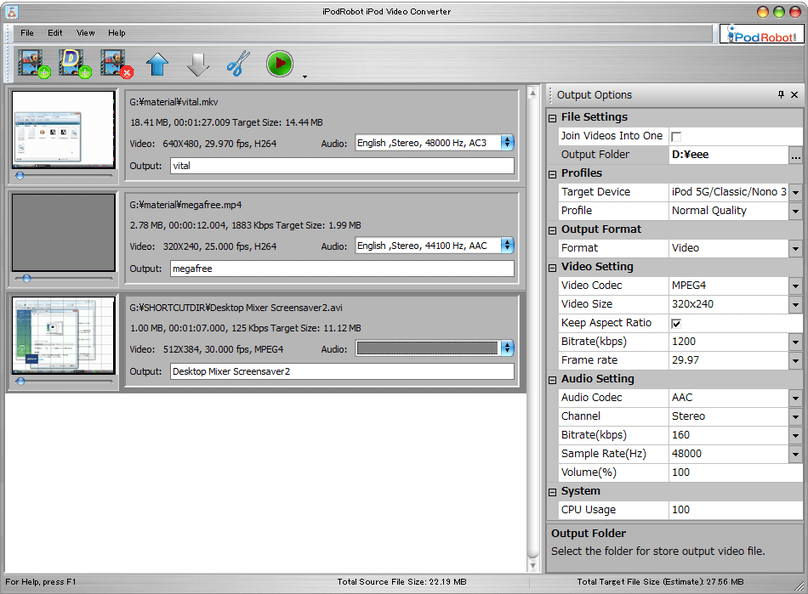808x594 pixels.
Task: Click Total Source File Size status text
Action: (402, 582)
